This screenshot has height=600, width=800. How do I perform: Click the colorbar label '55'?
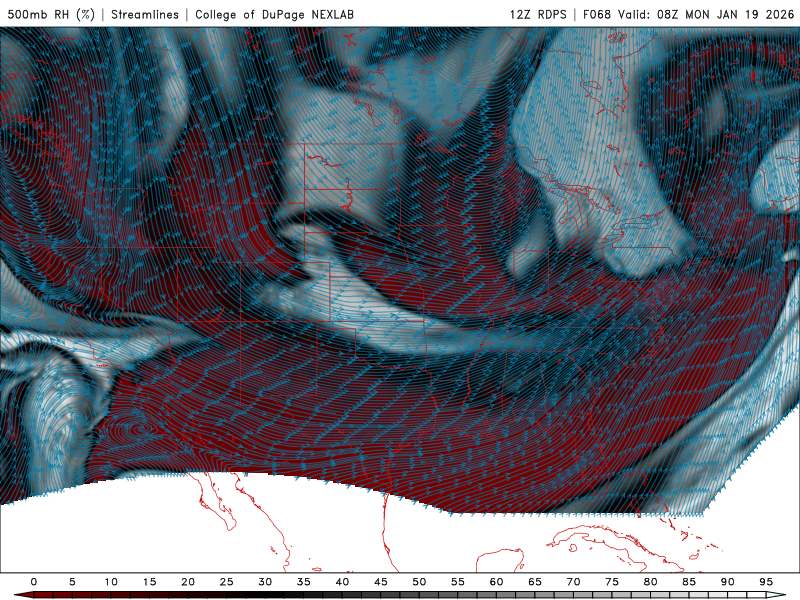[x=458, y=582]
